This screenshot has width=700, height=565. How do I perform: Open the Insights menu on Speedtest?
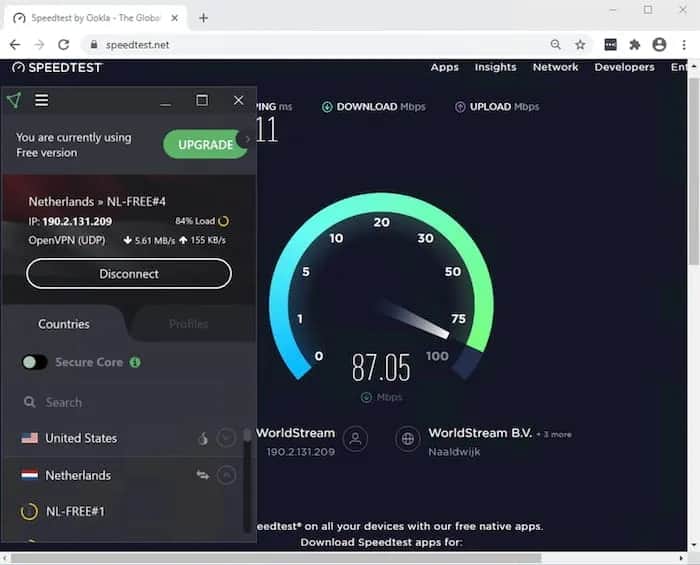pos(496,67)
